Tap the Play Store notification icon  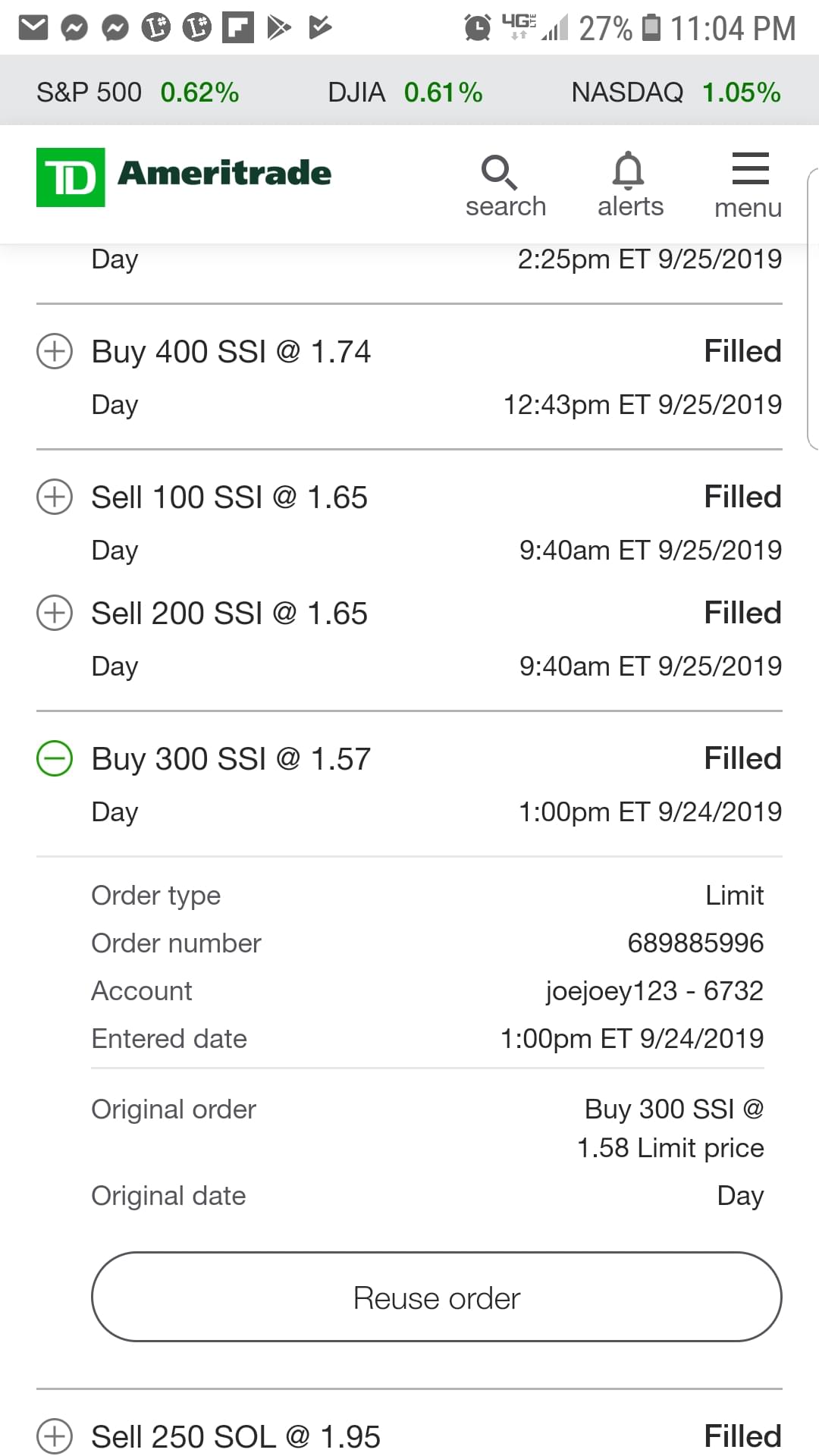click(x=279, y=28)
